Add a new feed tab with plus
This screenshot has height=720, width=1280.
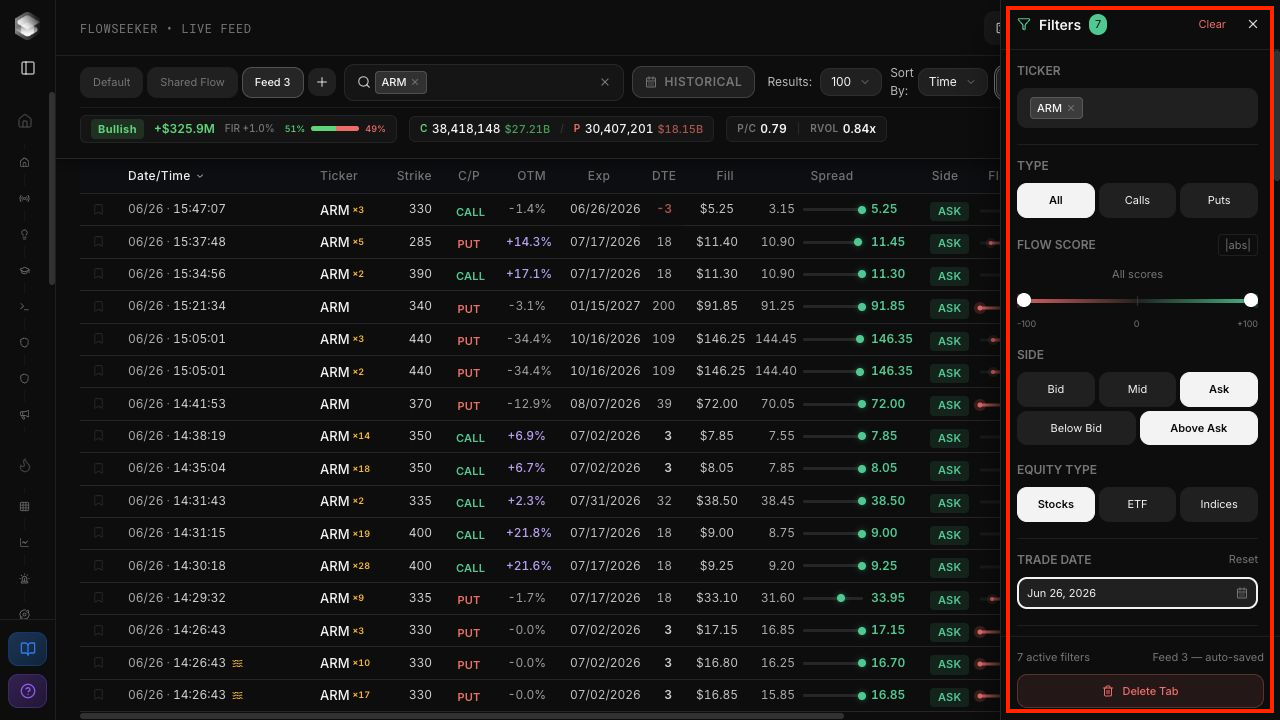322,82
